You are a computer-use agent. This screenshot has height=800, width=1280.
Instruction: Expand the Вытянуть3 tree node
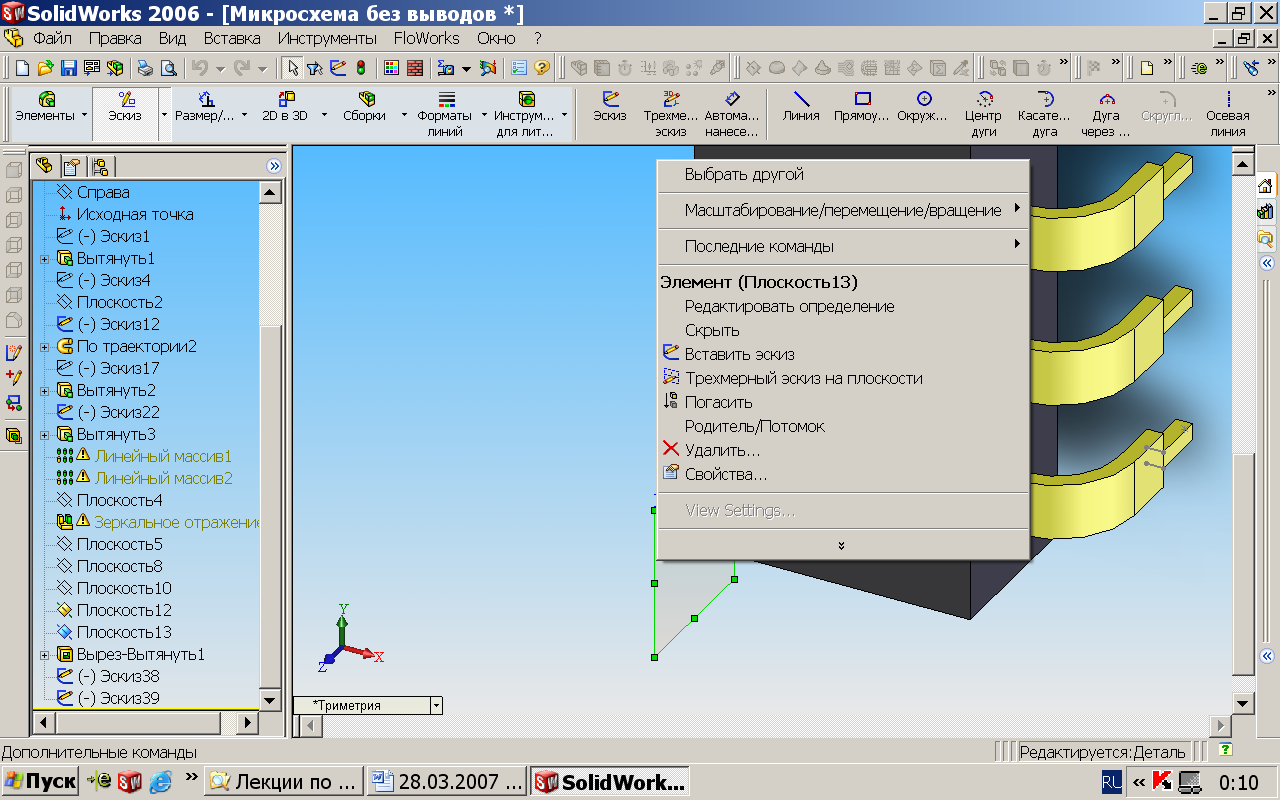pyautogui.click(x=44, y=435)
